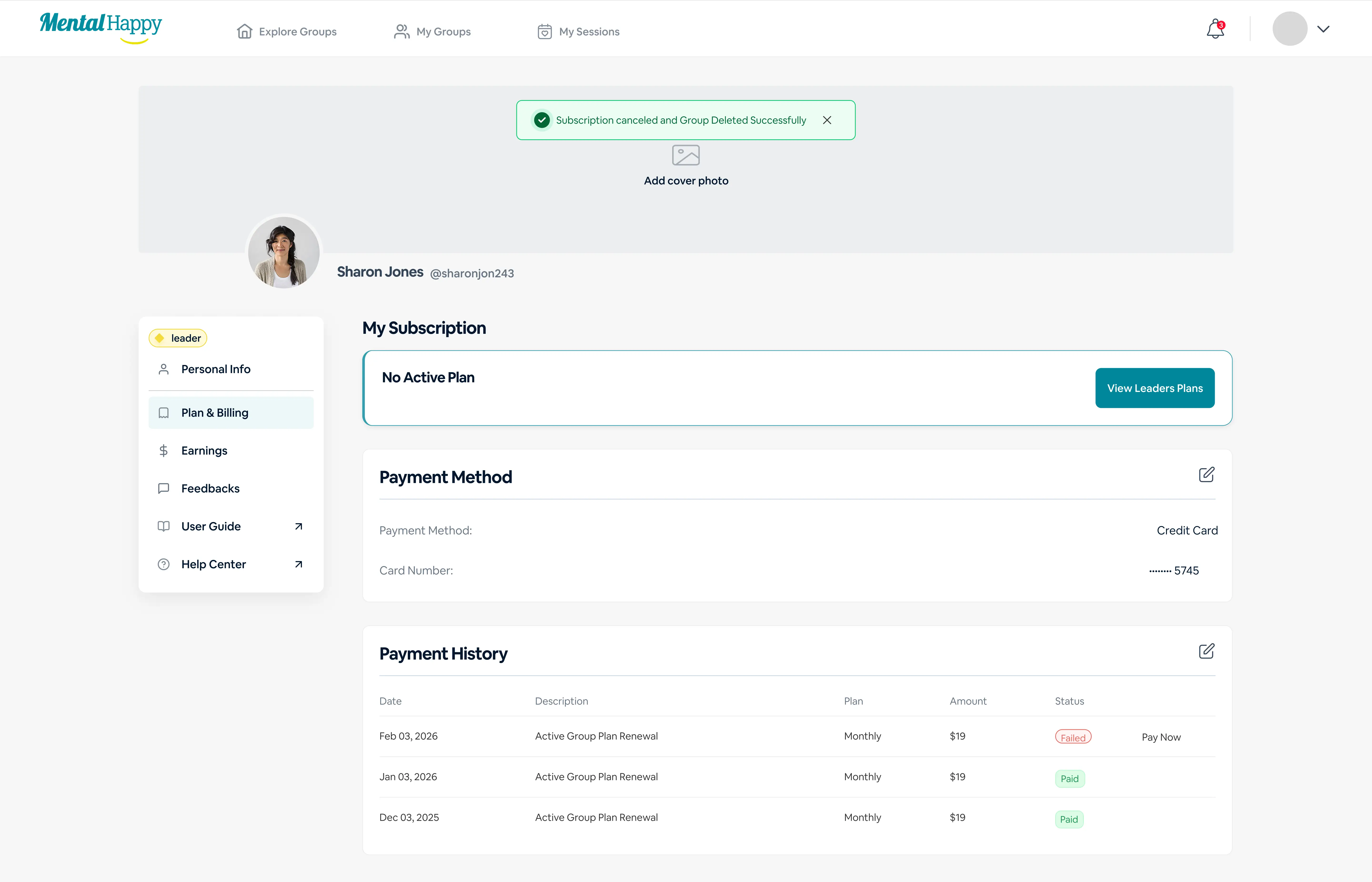Click View Leaders Plans button
Viewport: 1372px width, 882px height.
click(1155, 388)
